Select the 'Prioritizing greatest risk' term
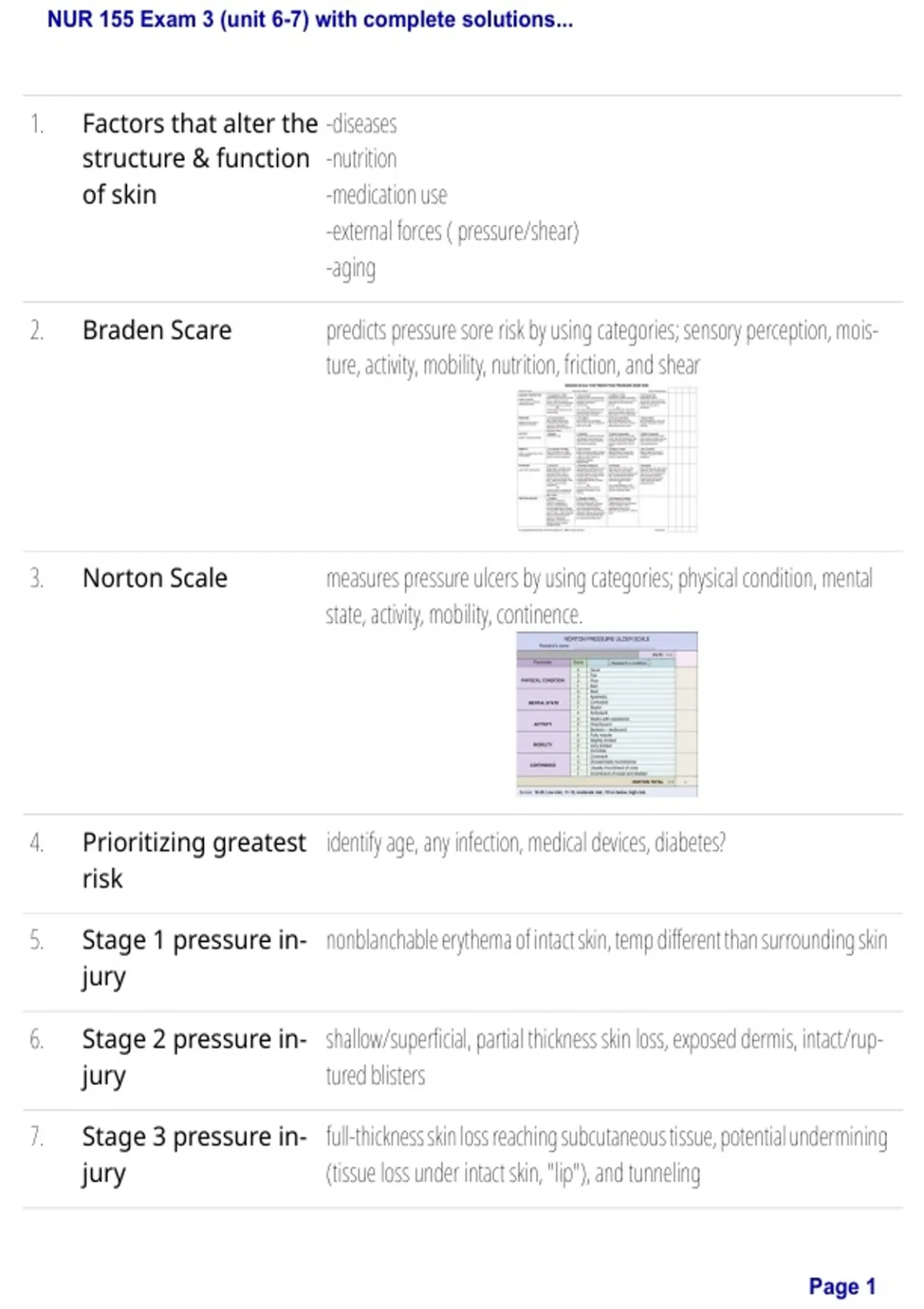 (194, 860)
